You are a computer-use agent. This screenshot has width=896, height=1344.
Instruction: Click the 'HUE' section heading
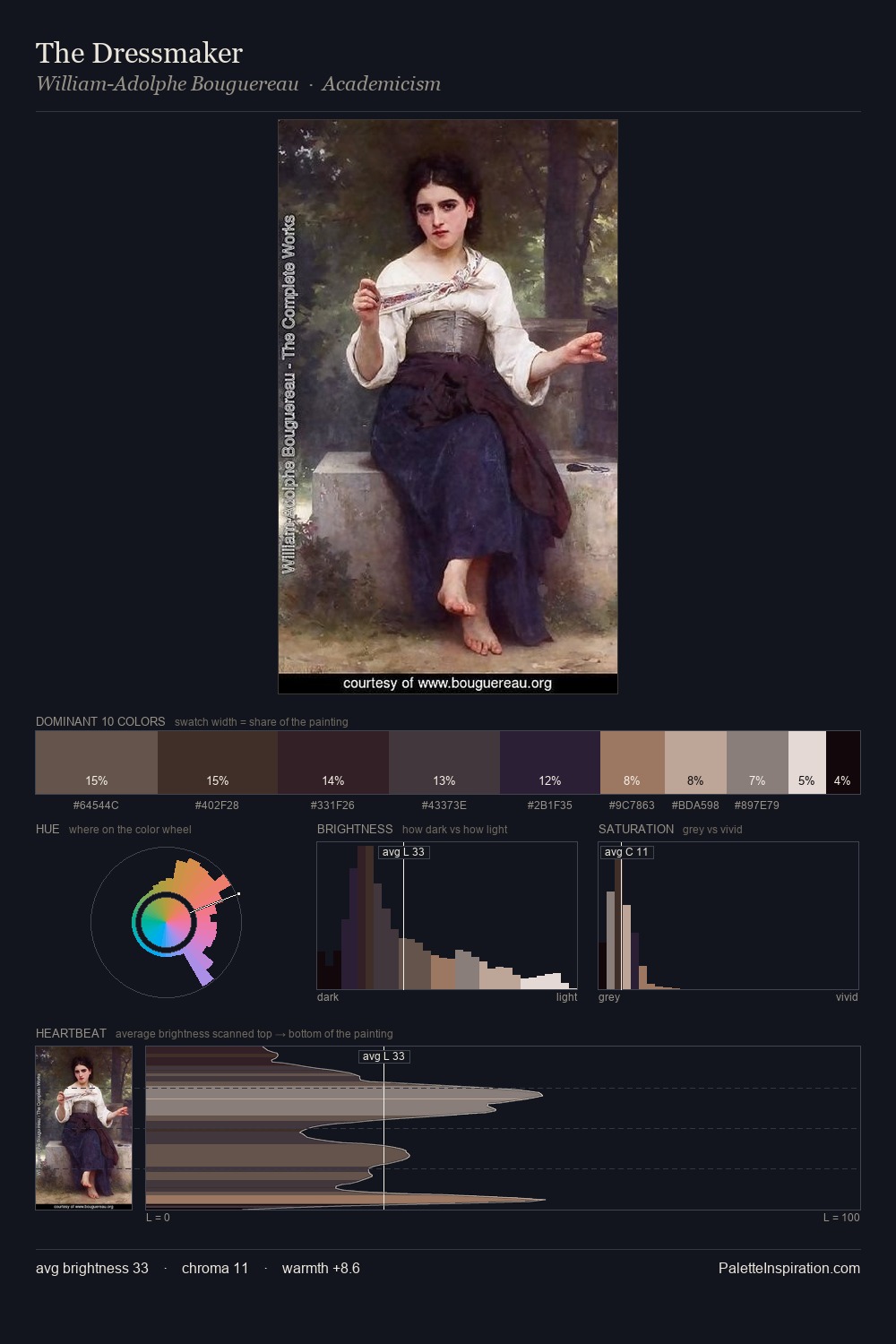tap(47, 829)
